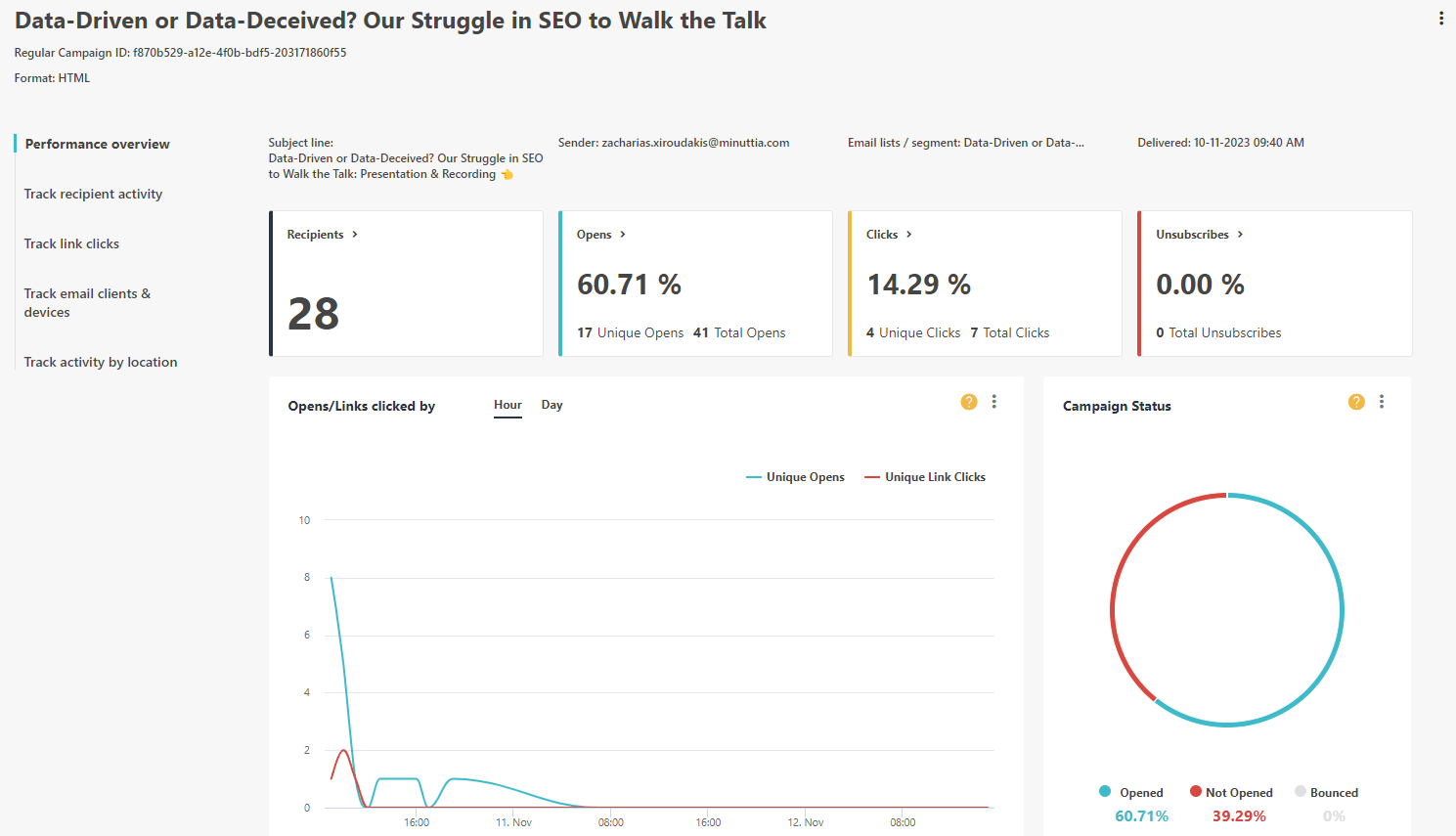The image size is (1456, 836).
Task: Expand the Unsubscribes card chevron
Action: [1240, 235]
